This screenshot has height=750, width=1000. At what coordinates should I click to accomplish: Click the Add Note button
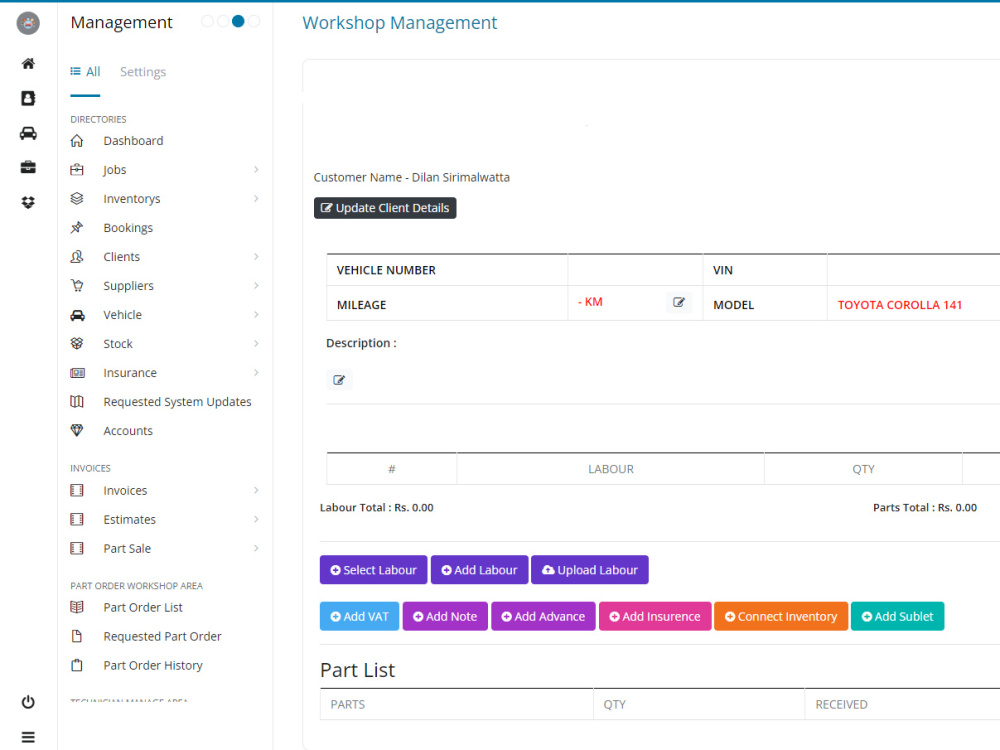click(445, 616)
